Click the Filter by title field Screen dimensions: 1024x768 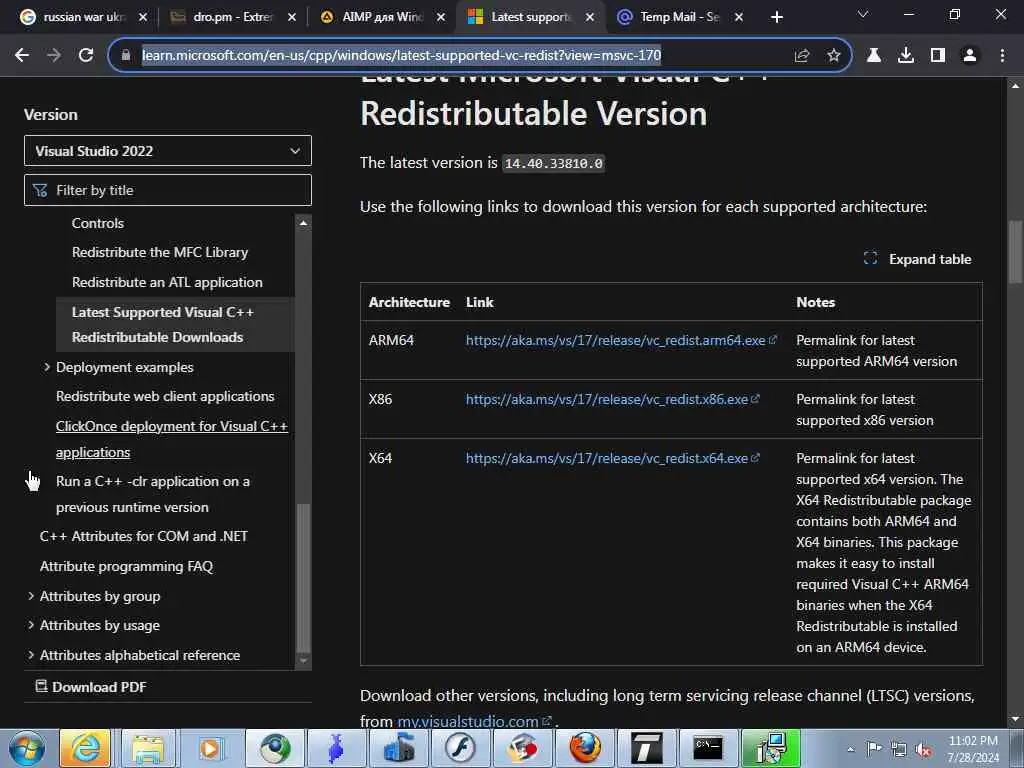[168, 190]
